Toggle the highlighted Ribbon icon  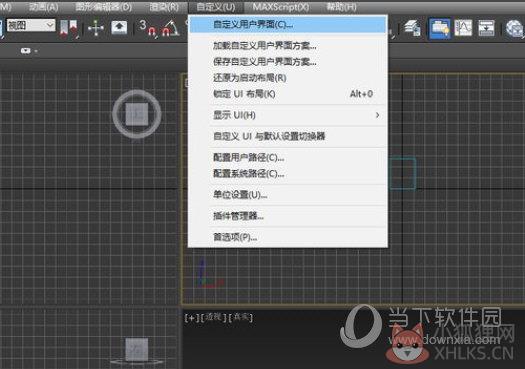click(x=440, y=28)
